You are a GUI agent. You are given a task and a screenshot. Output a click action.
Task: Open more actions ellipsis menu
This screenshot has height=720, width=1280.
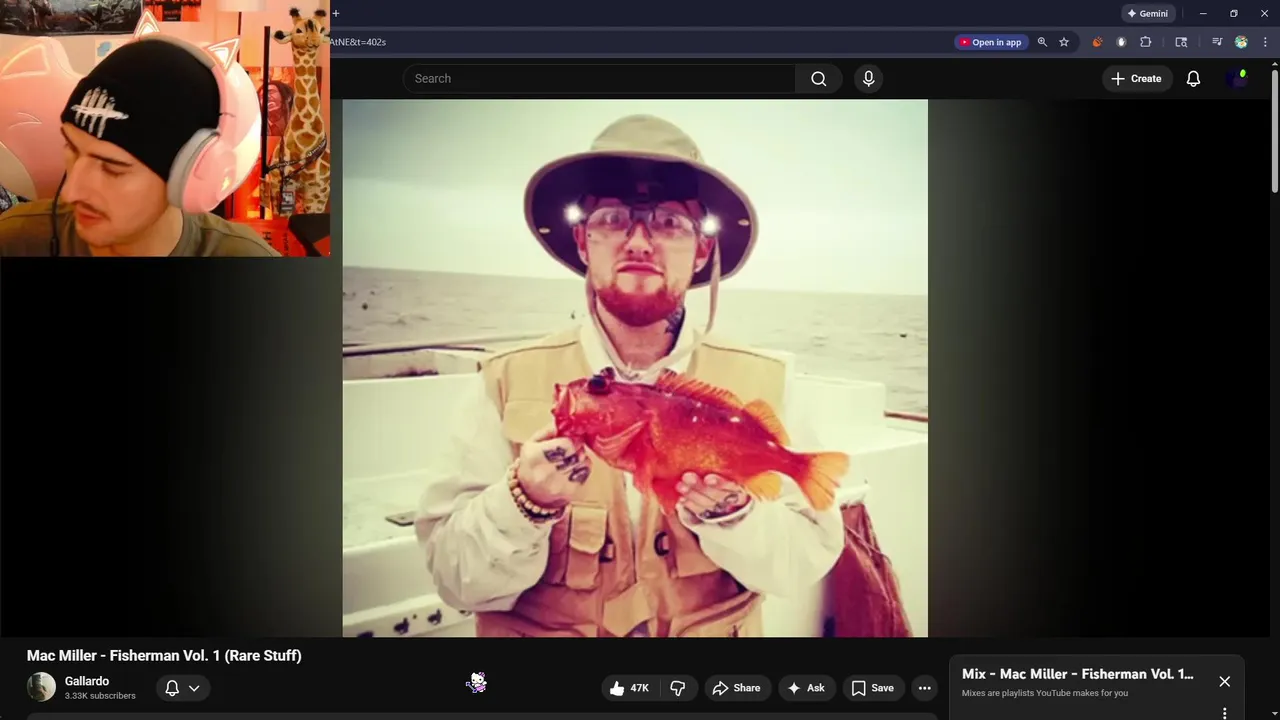click(924, 688)
